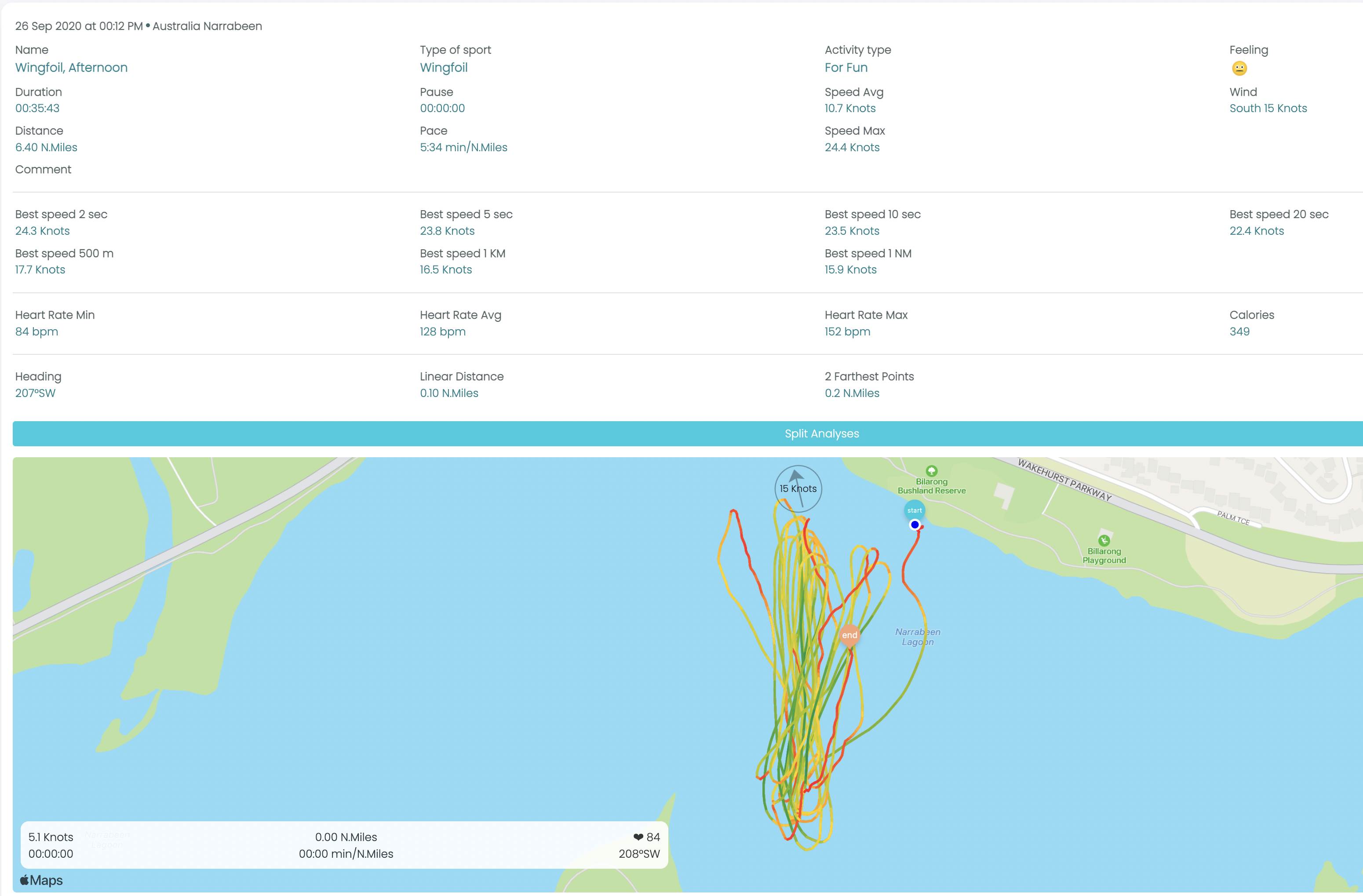
Task: Open the Wingfoil, Afternoon name link
Action: tap(71, 68)
